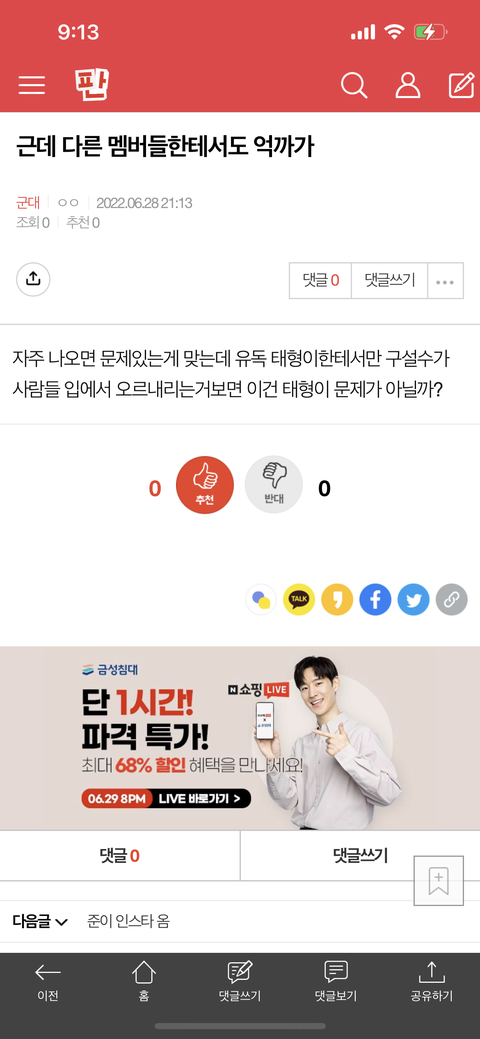Open the hamburger menu icon
The image size is (480, 1039).
32,85
